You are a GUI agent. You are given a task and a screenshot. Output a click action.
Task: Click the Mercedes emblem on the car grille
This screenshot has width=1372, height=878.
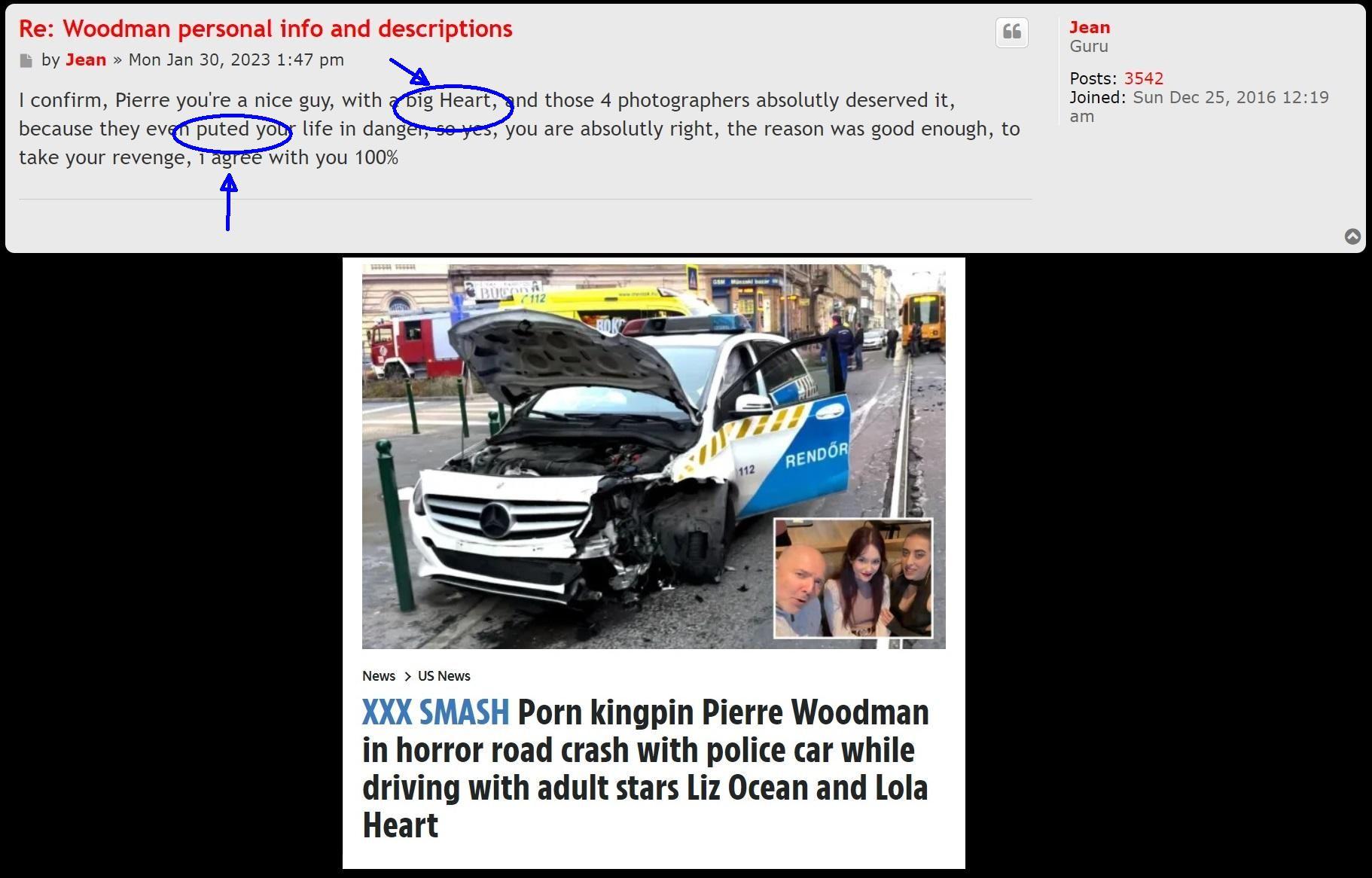coord(496,520)
